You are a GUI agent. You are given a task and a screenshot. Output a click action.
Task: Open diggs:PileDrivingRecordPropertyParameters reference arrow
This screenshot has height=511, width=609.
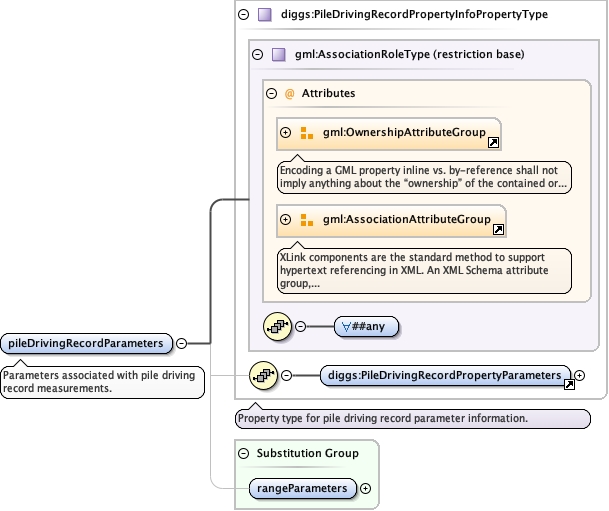[x=569, y=384]
